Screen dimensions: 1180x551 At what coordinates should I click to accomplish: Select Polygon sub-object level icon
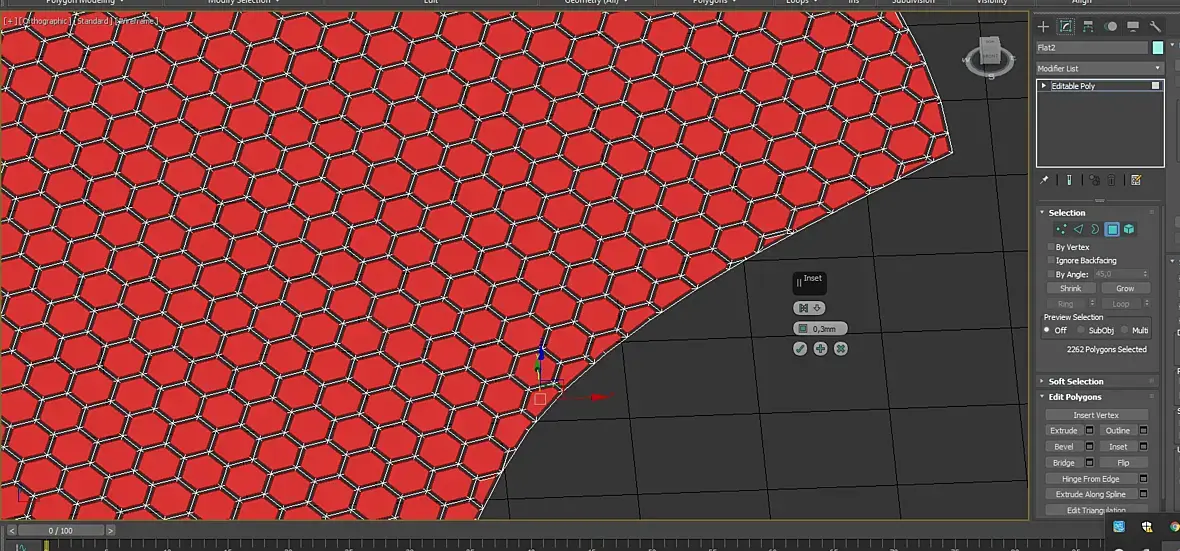(1112, 230)
